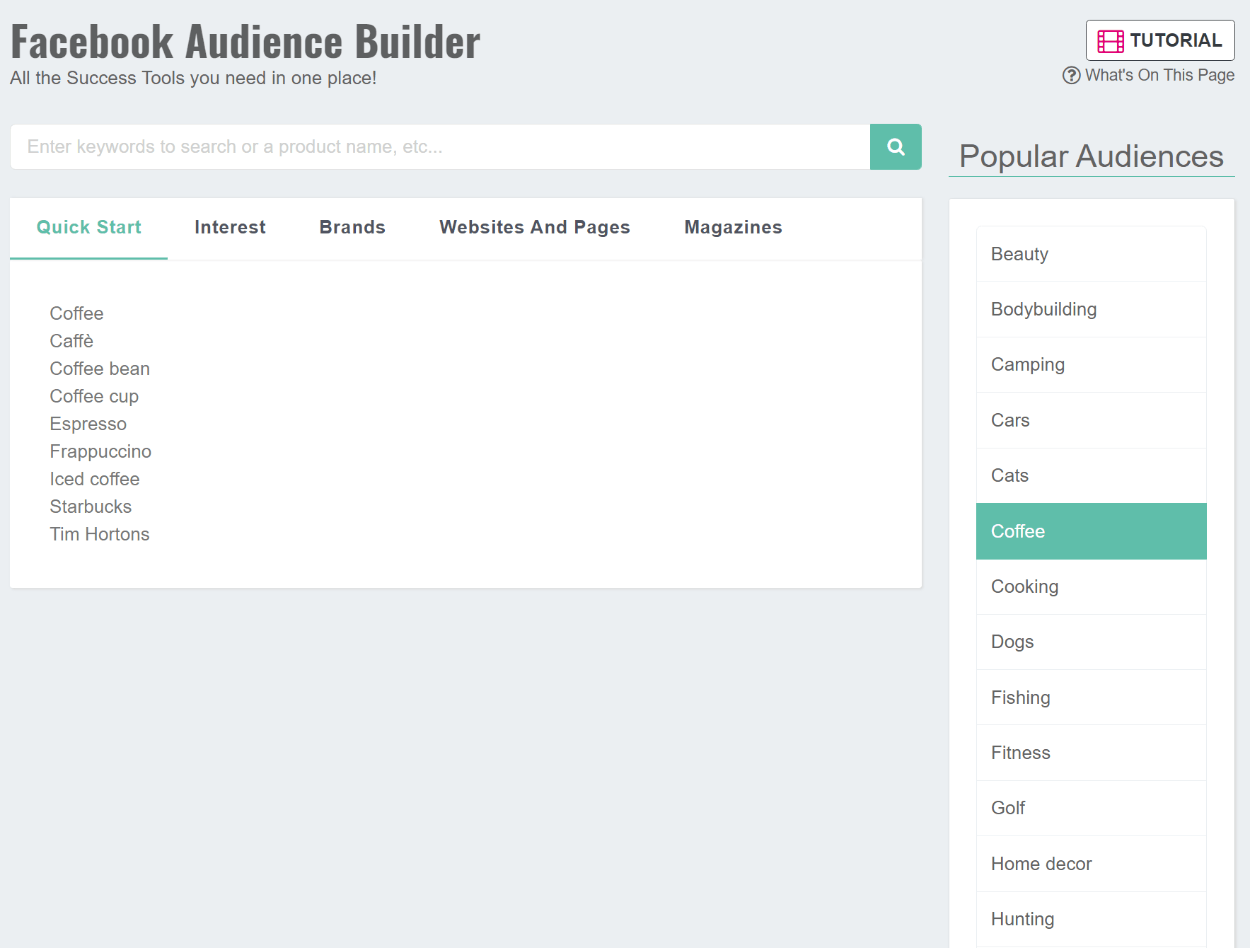Select the Starbucks keyword
This screenshot has height=948, width=1250.
[x=91, y=507]
